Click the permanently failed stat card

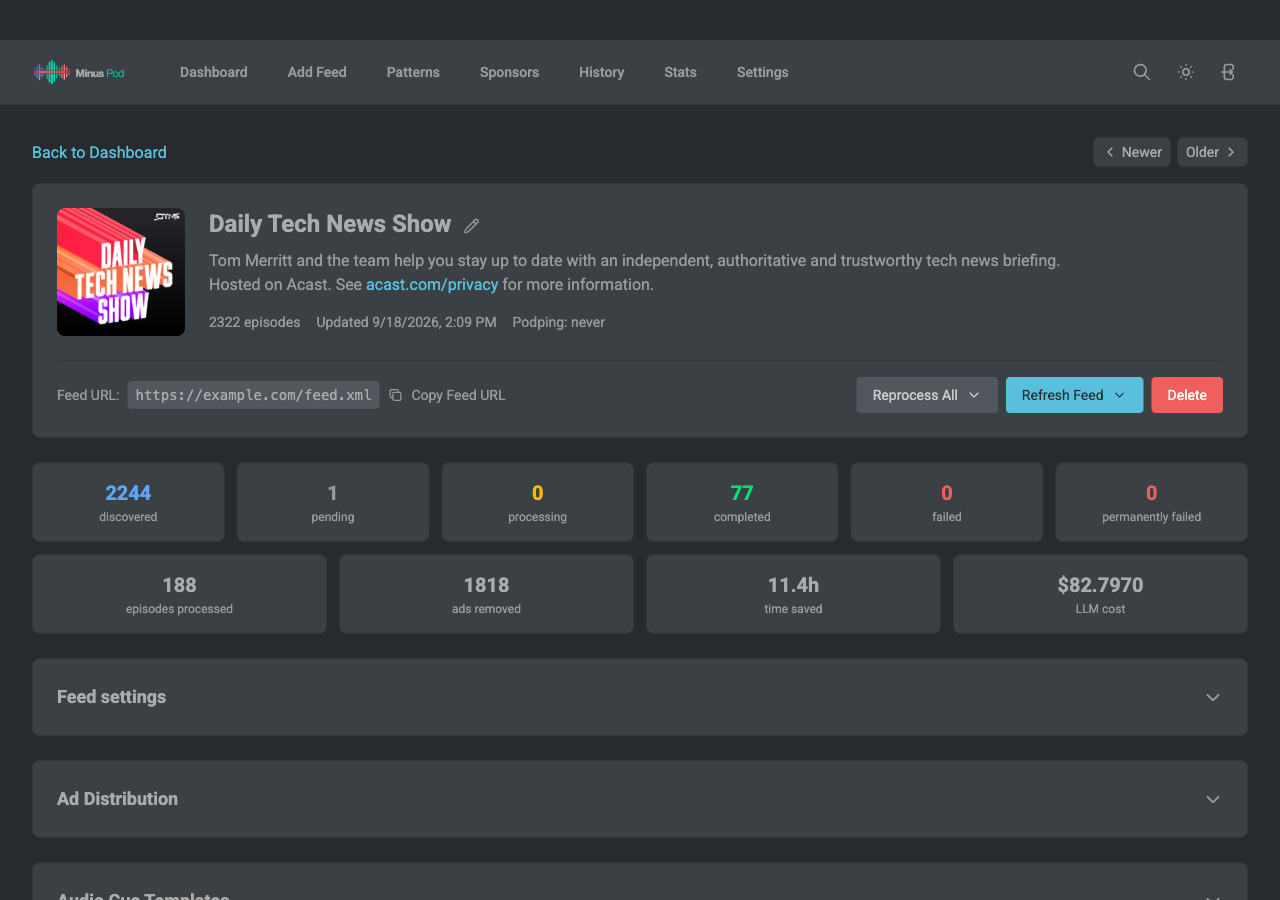coord(1151,502)
